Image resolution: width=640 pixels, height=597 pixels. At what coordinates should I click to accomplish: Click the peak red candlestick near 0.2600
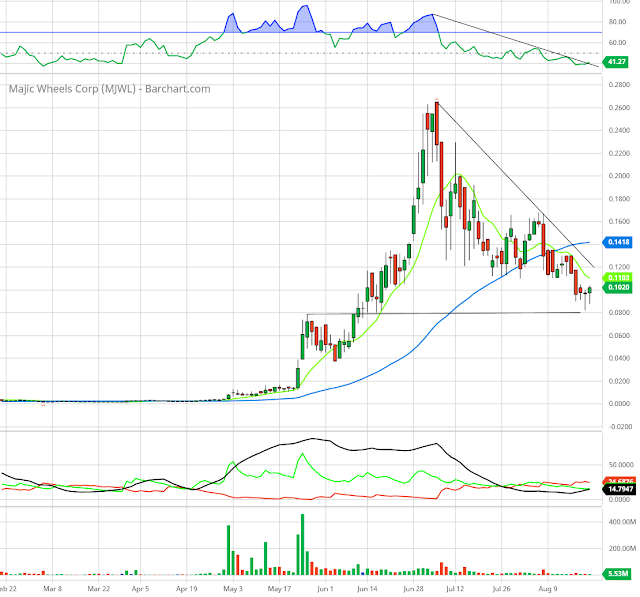pyautogui.click(x=437, y=124)
